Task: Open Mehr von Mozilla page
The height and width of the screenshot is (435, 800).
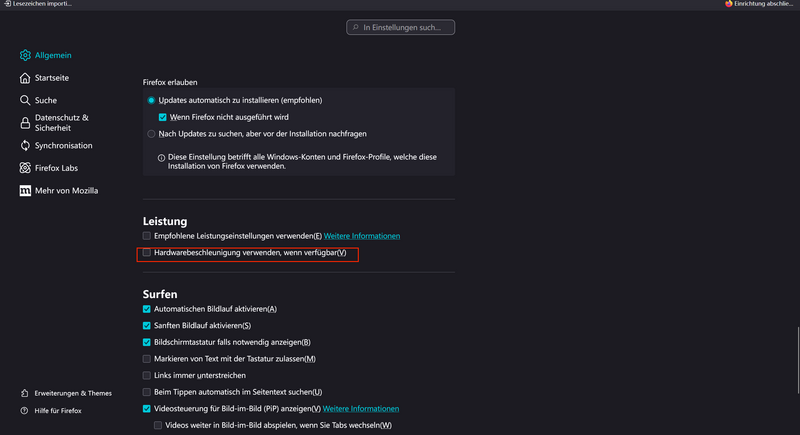Action: pos(66,191)
